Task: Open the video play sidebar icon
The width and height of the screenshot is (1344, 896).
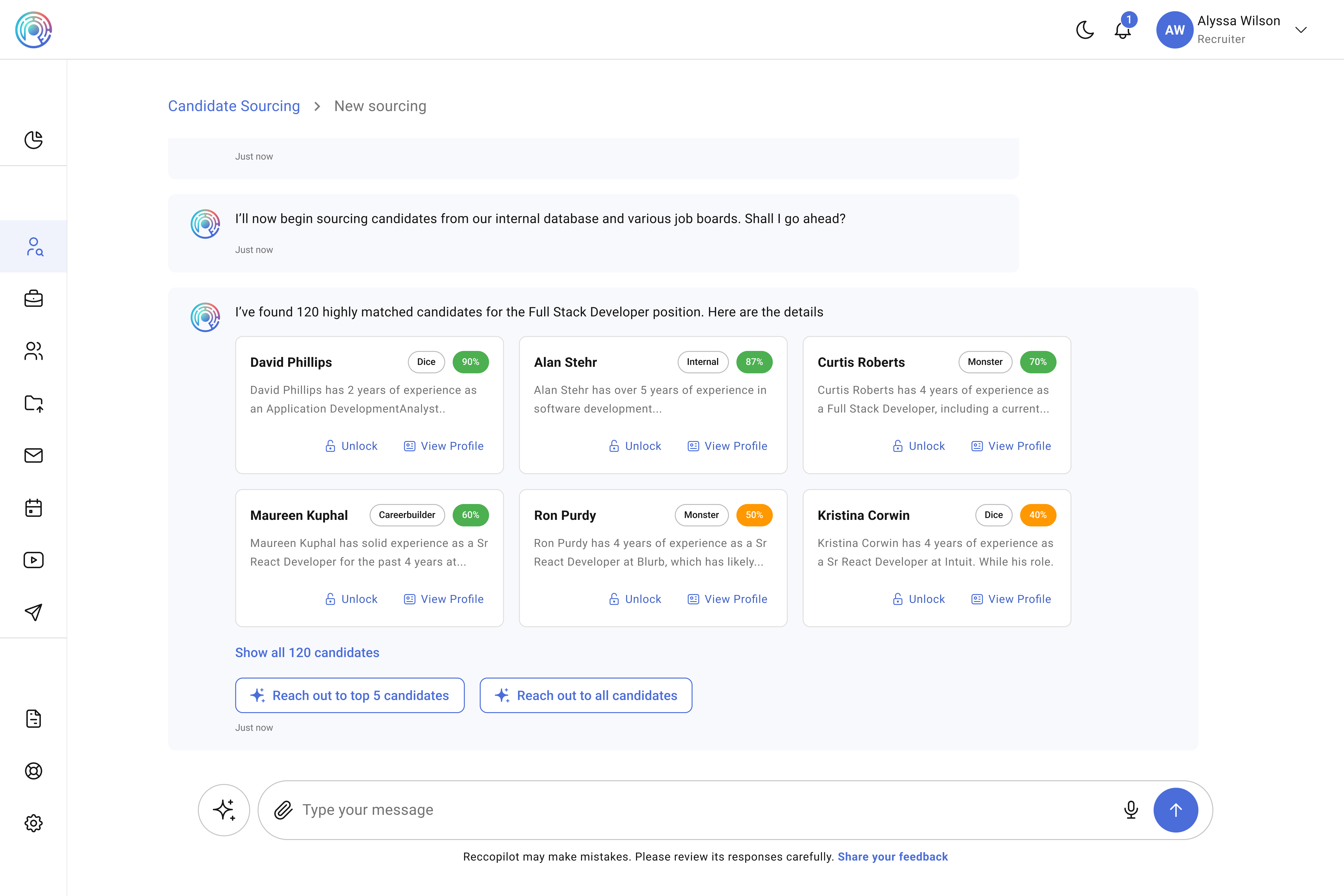Action: click(34, 560)
